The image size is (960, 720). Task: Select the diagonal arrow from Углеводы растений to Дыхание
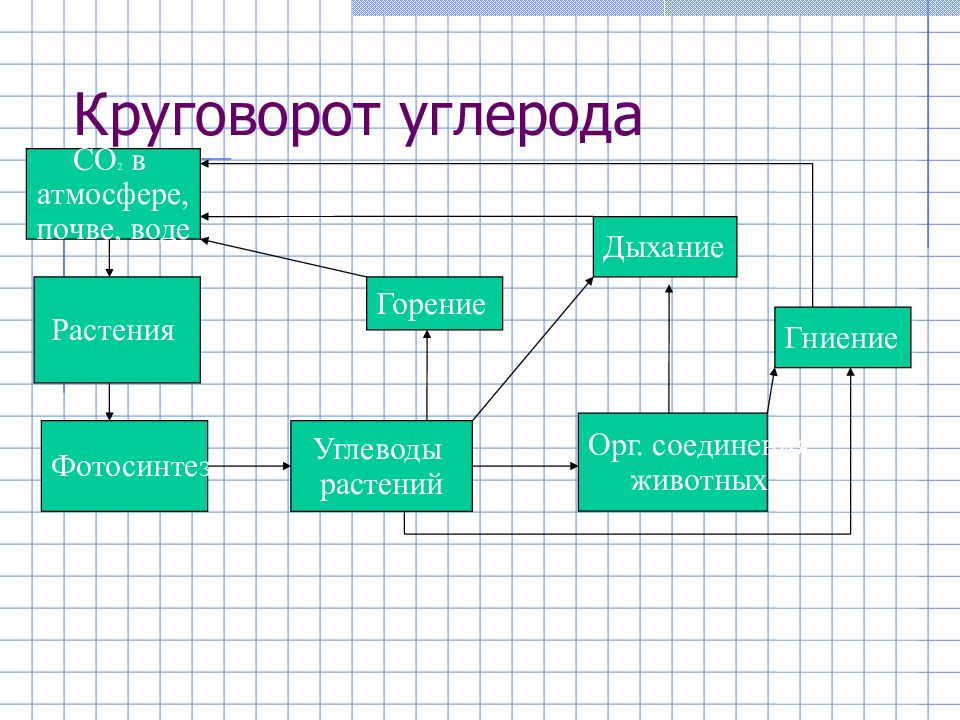click(x=534, y=349)
